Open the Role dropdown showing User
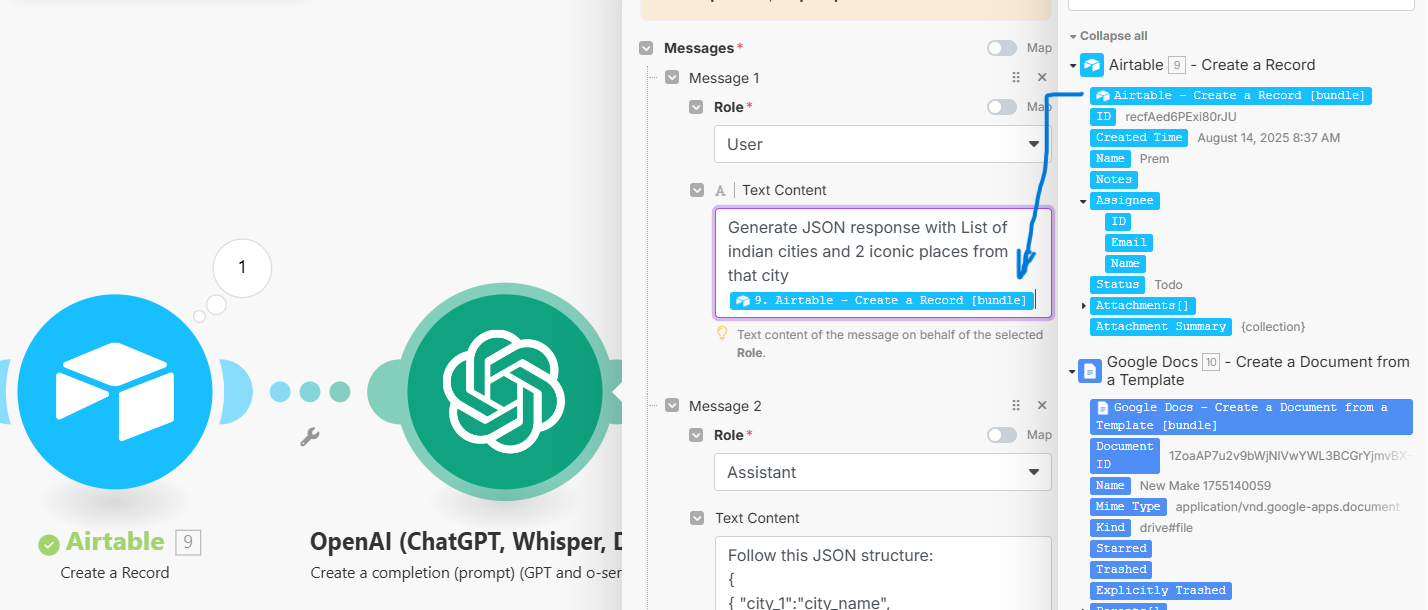 point(882,144)
